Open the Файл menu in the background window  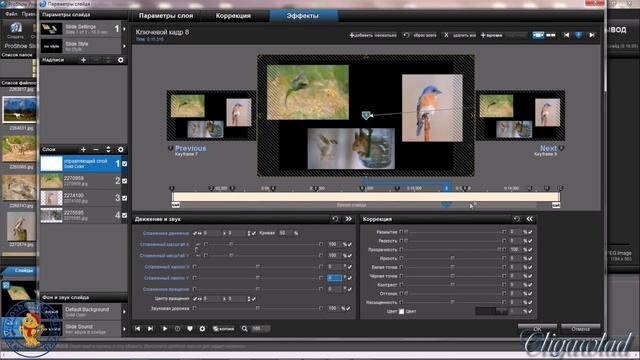[x=11, y=14]
